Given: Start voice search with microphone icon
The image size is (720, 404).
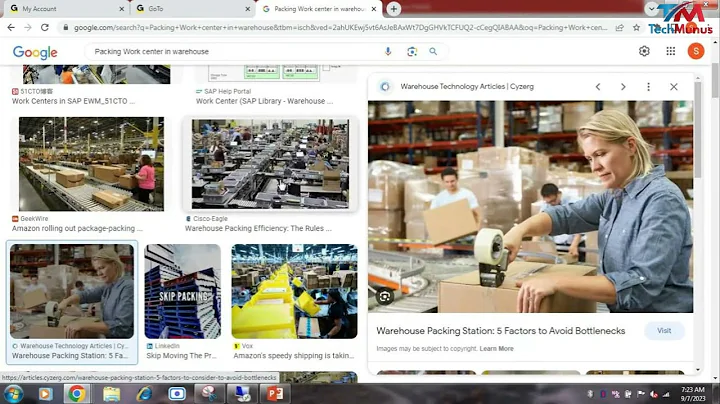Looking at the screenshot, I should pos(388,51).
